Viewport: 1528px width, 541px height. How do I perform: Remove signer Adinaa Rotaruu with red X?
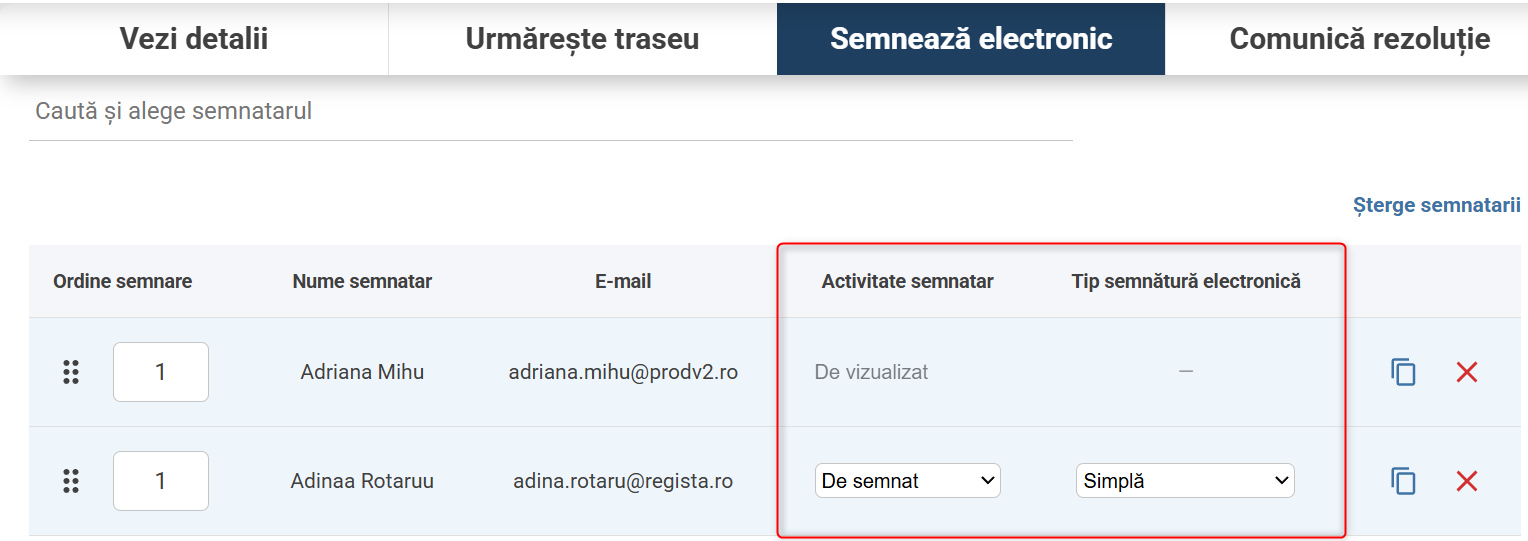pos(1466,481)
